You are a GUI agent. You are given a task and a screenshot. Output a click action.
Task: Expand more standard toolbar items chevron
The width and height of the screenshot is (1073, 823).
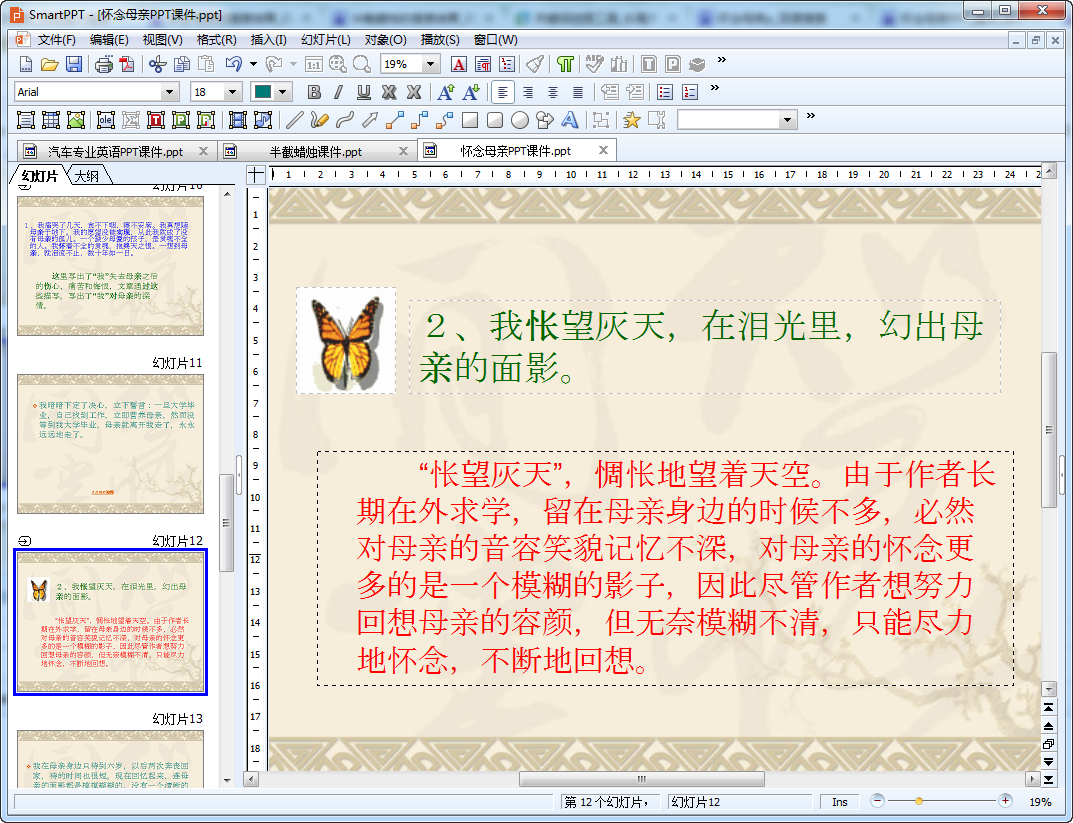721,60
